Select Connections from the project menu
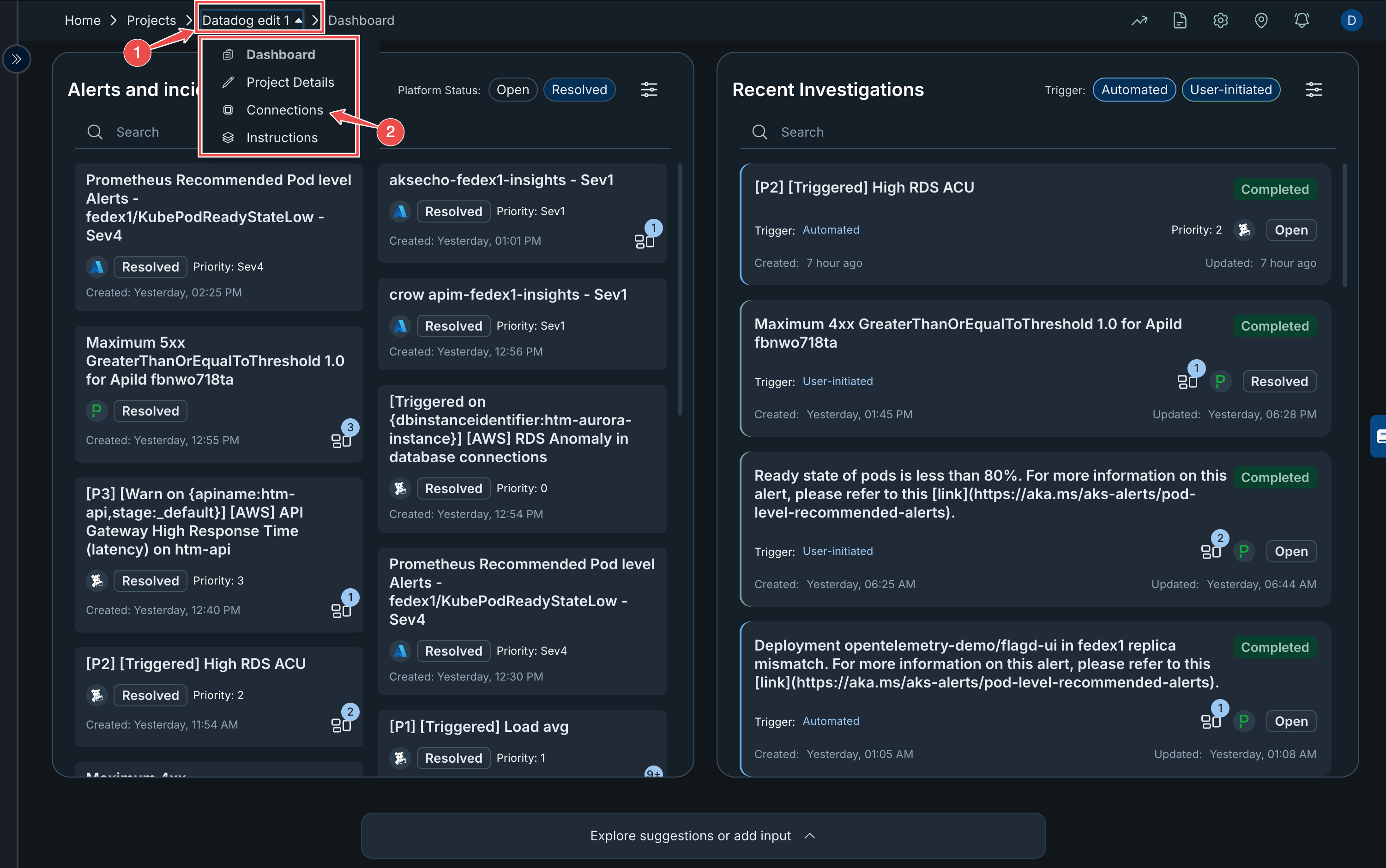This screenshot has height=868, width=1386. pyautogui.click(x=285, y=109)
